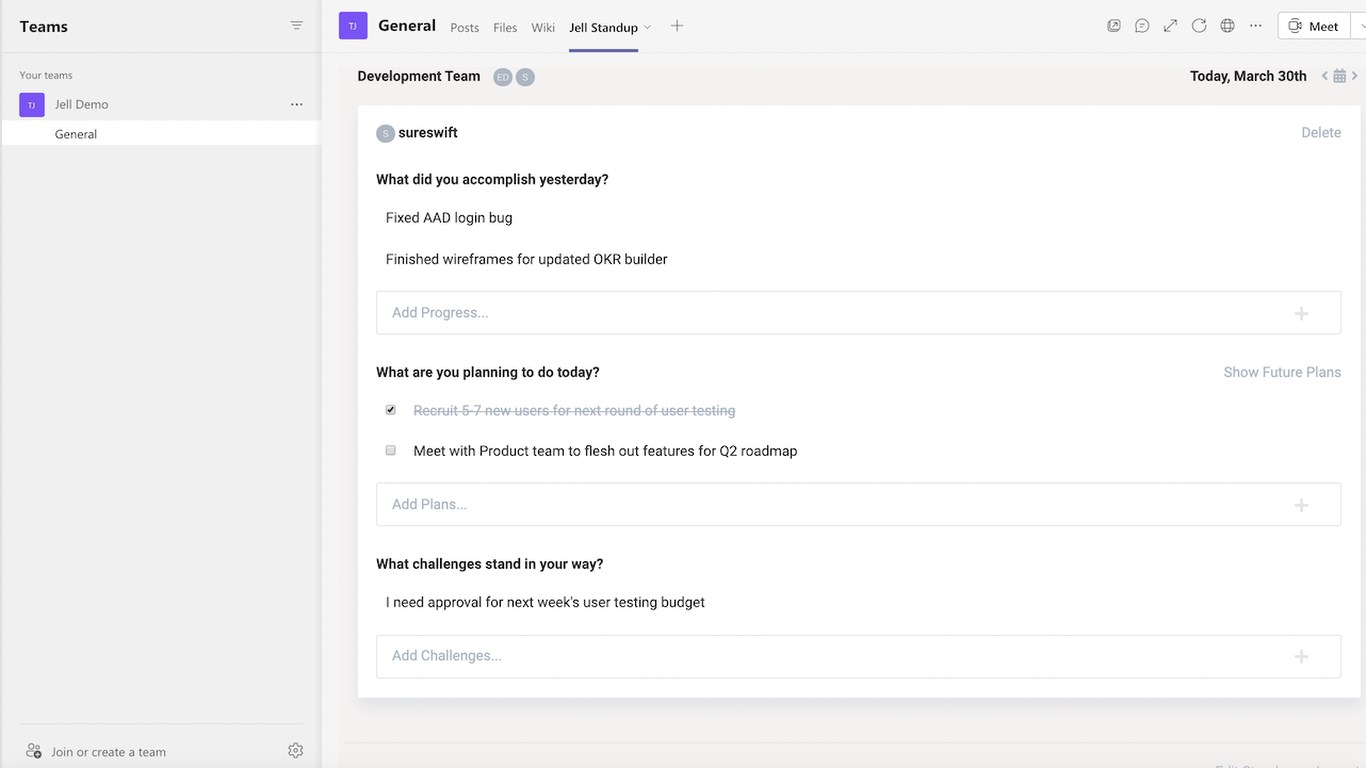Screen dimensions: 1366x768
Task: Expand the Jell Standup tab dropdown
Action: tap(648, 27)
